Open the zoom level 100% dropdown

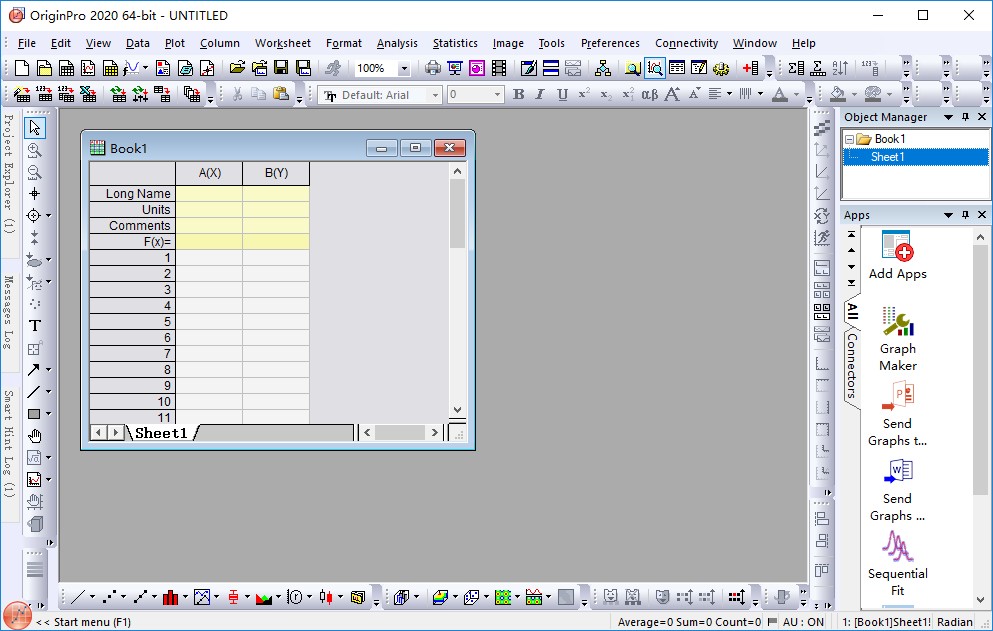[404, 69]
